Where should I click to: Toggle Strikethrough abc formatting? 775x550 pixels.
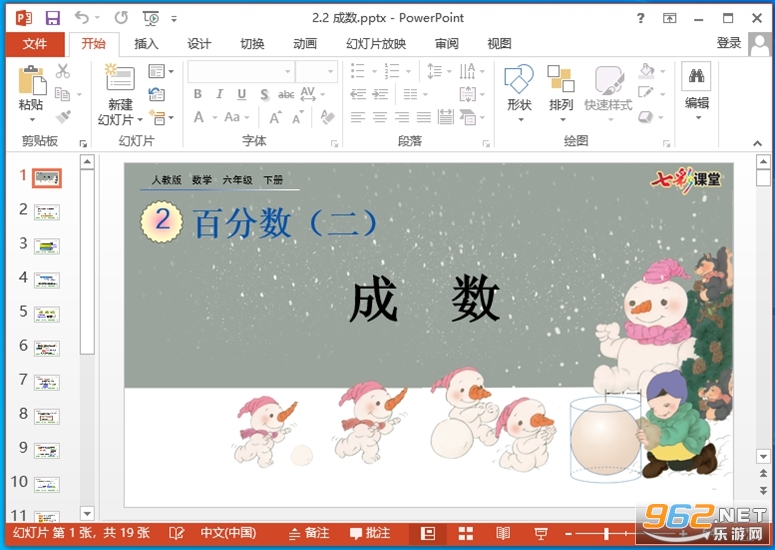coord(286,94)
